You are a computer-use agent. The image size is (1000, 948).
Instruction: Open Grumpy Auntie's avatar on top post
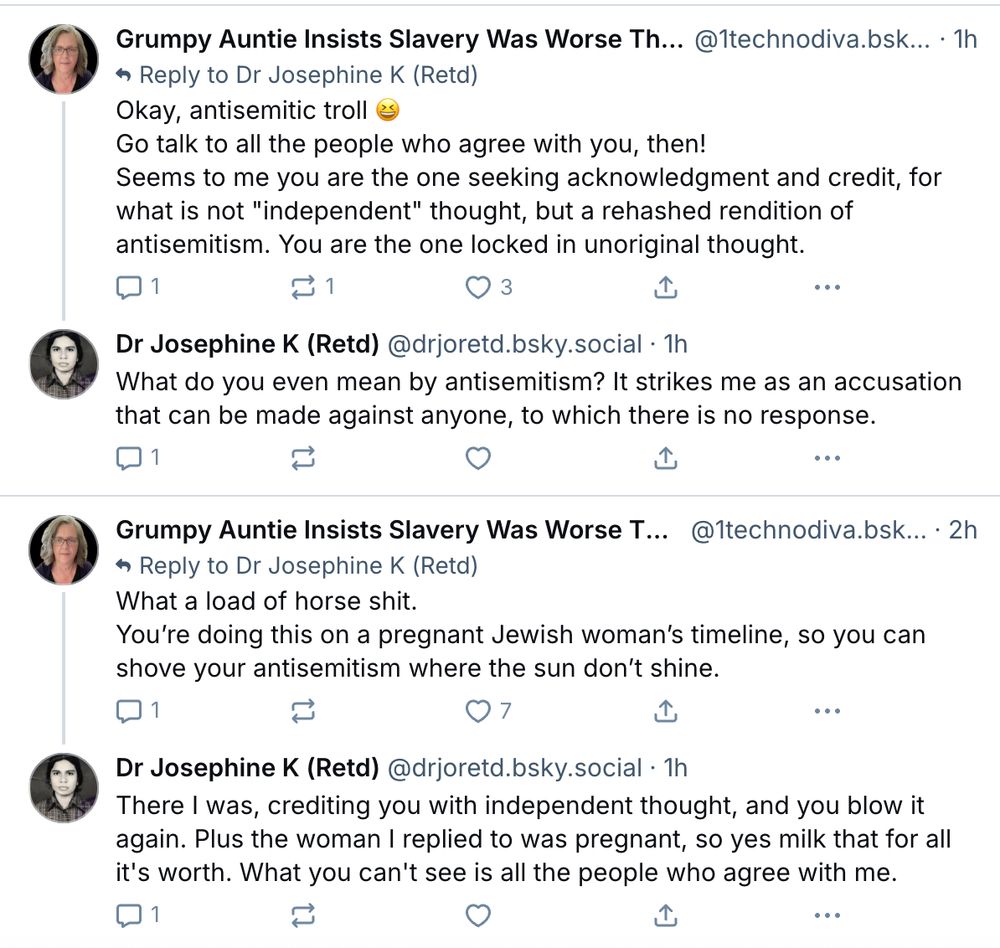pyautogui.click(x=64, y=59)
